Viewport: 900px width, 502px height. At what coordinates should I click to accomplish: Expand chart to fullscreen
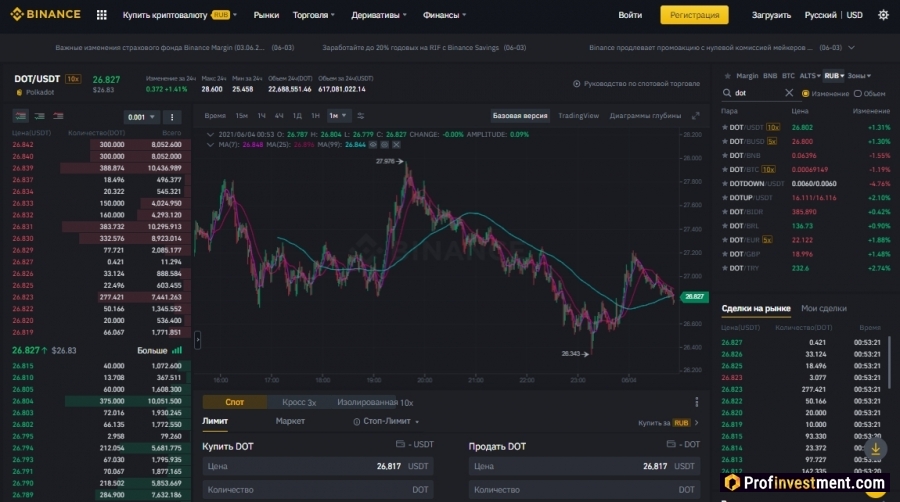coord(696,116)
